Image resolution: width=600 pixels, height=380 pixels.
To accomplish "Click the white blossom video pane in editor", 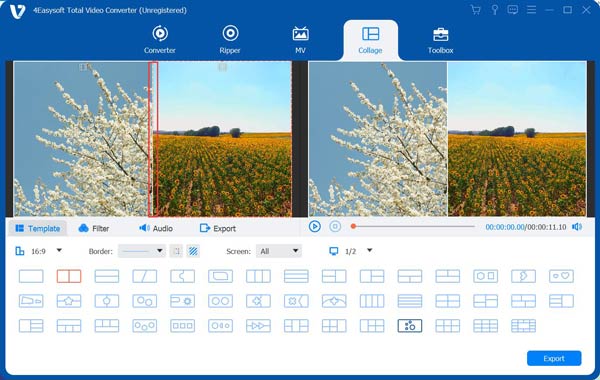I will [83, 139].
